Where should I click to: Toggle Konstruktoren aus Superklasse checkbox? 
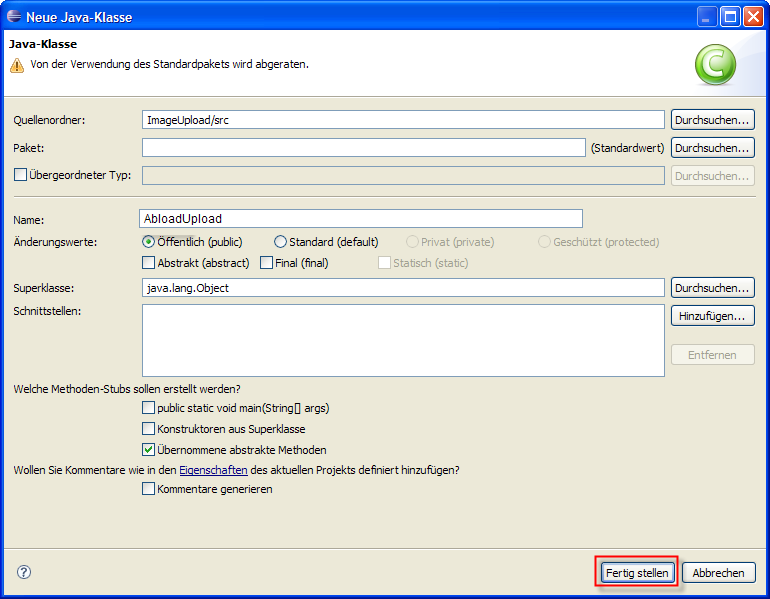(x=149, y=429)
